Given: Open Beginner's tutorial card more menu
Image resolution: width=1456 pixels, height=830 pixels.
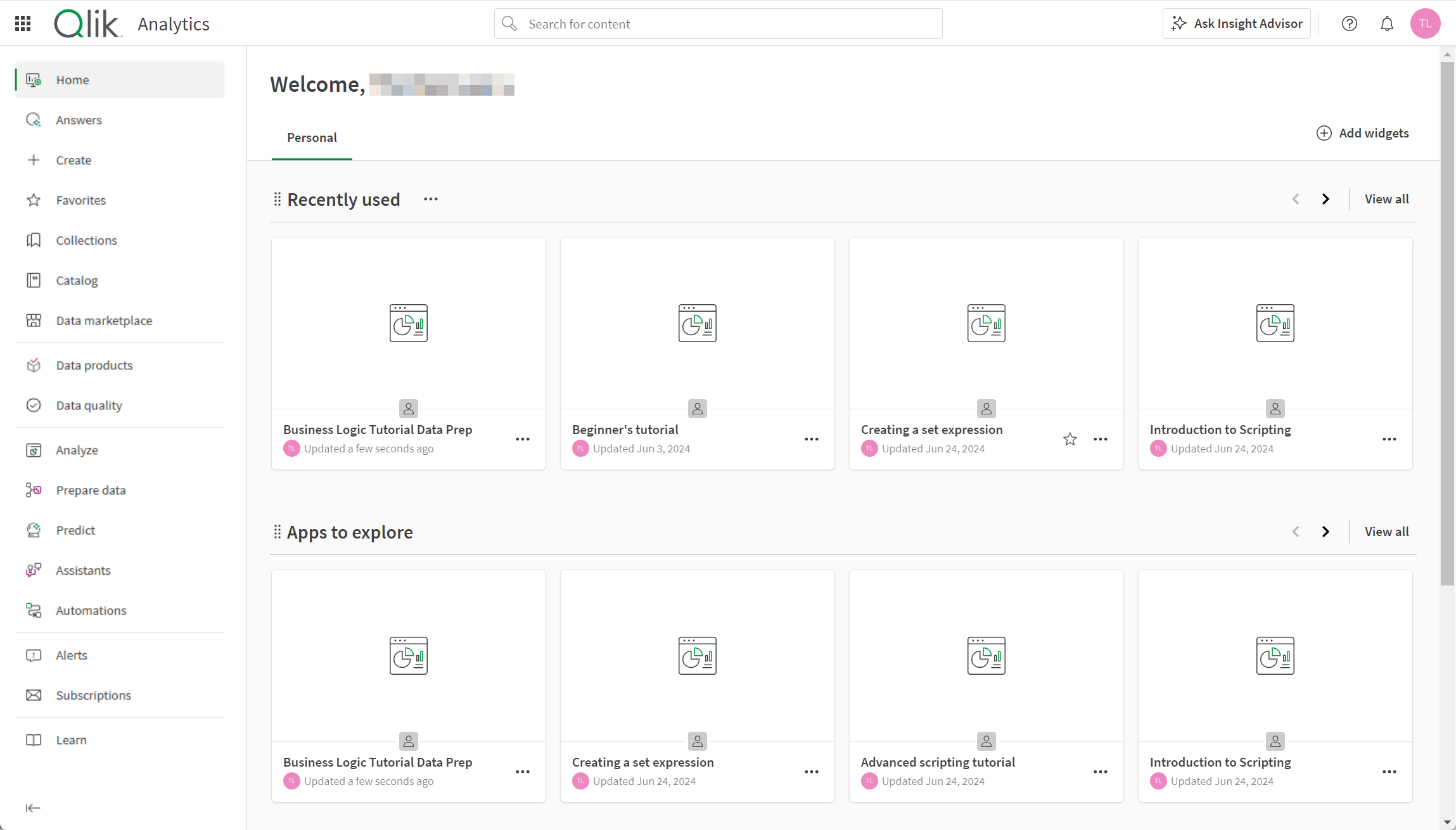Looking at the screenshot, I should 811,439.
